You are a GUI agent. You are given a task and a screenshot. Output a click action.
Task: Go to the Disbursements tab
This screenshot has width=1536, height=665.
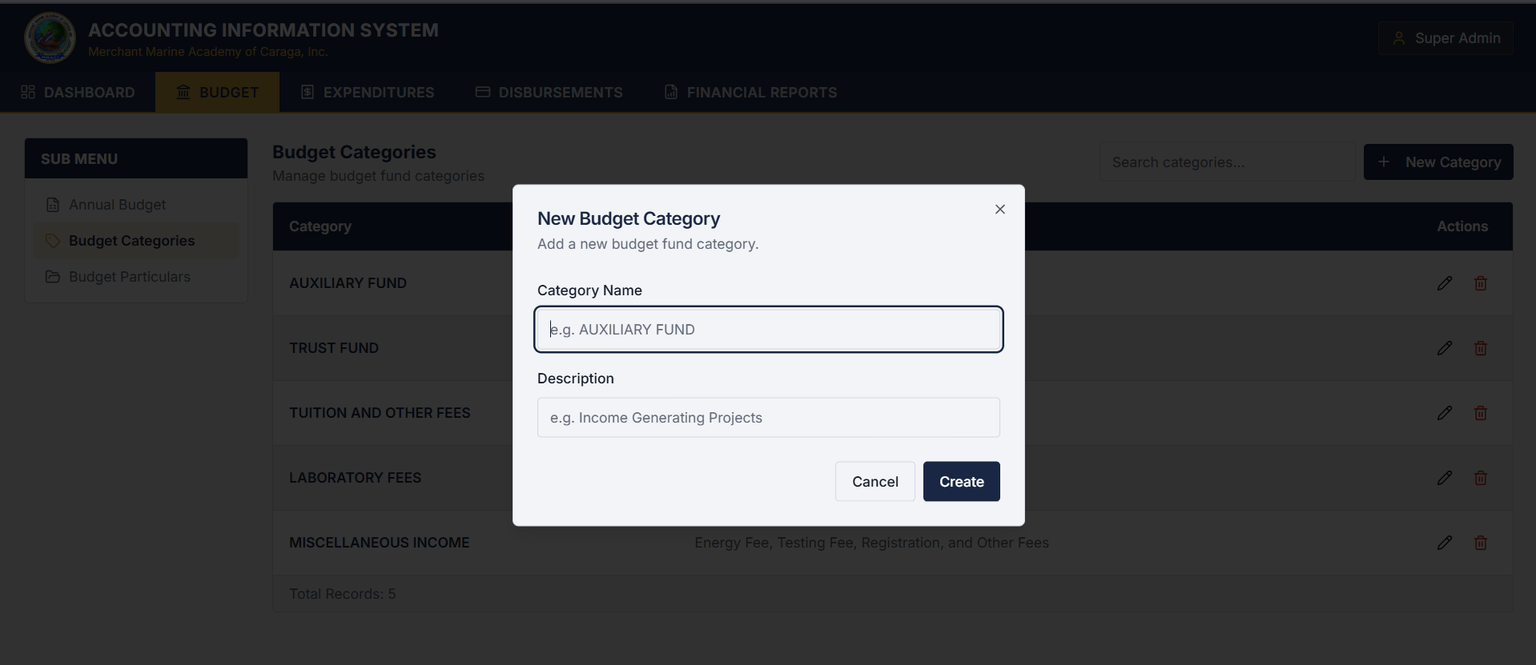tap(549, 92)
